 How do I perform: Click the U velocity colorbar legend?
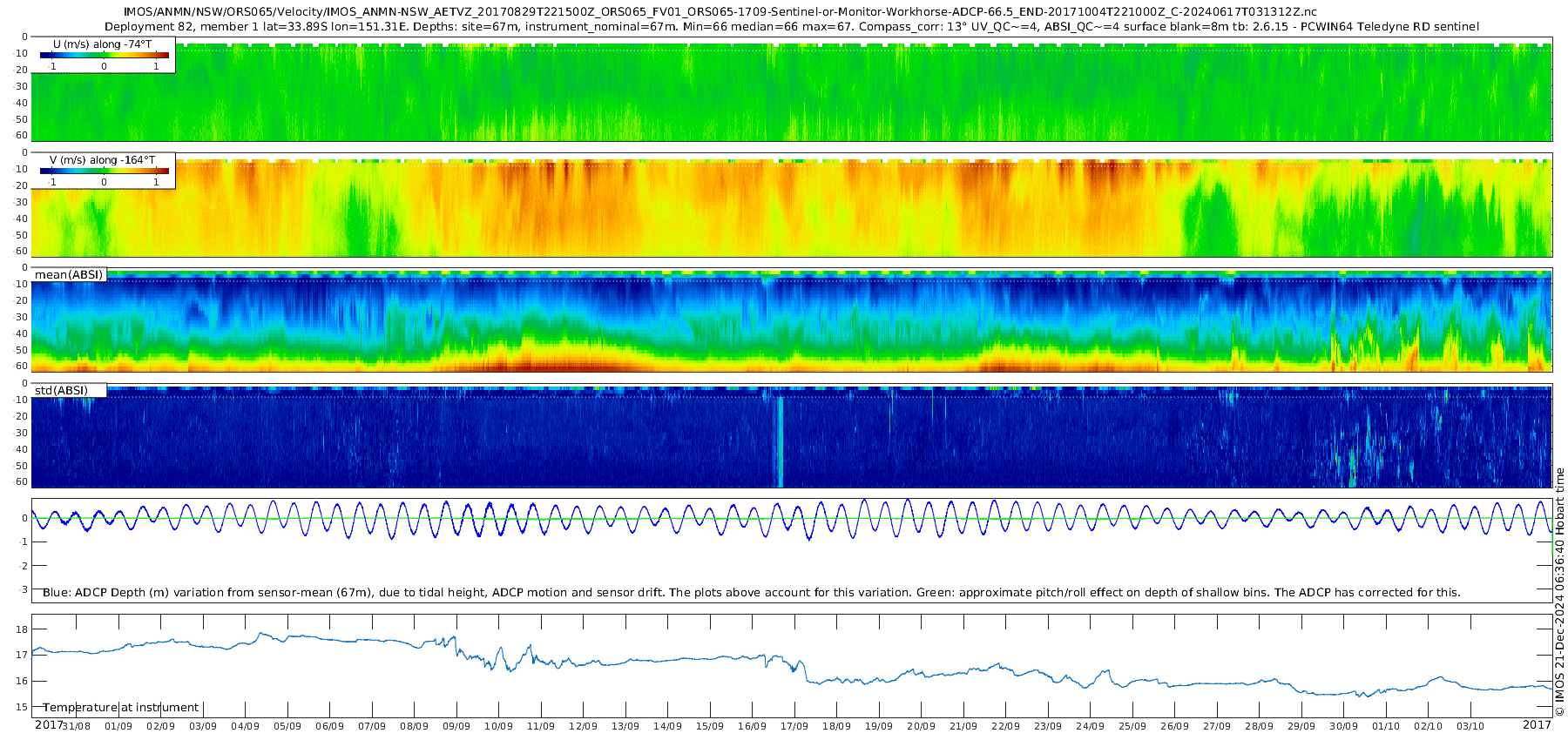[104, 55]
